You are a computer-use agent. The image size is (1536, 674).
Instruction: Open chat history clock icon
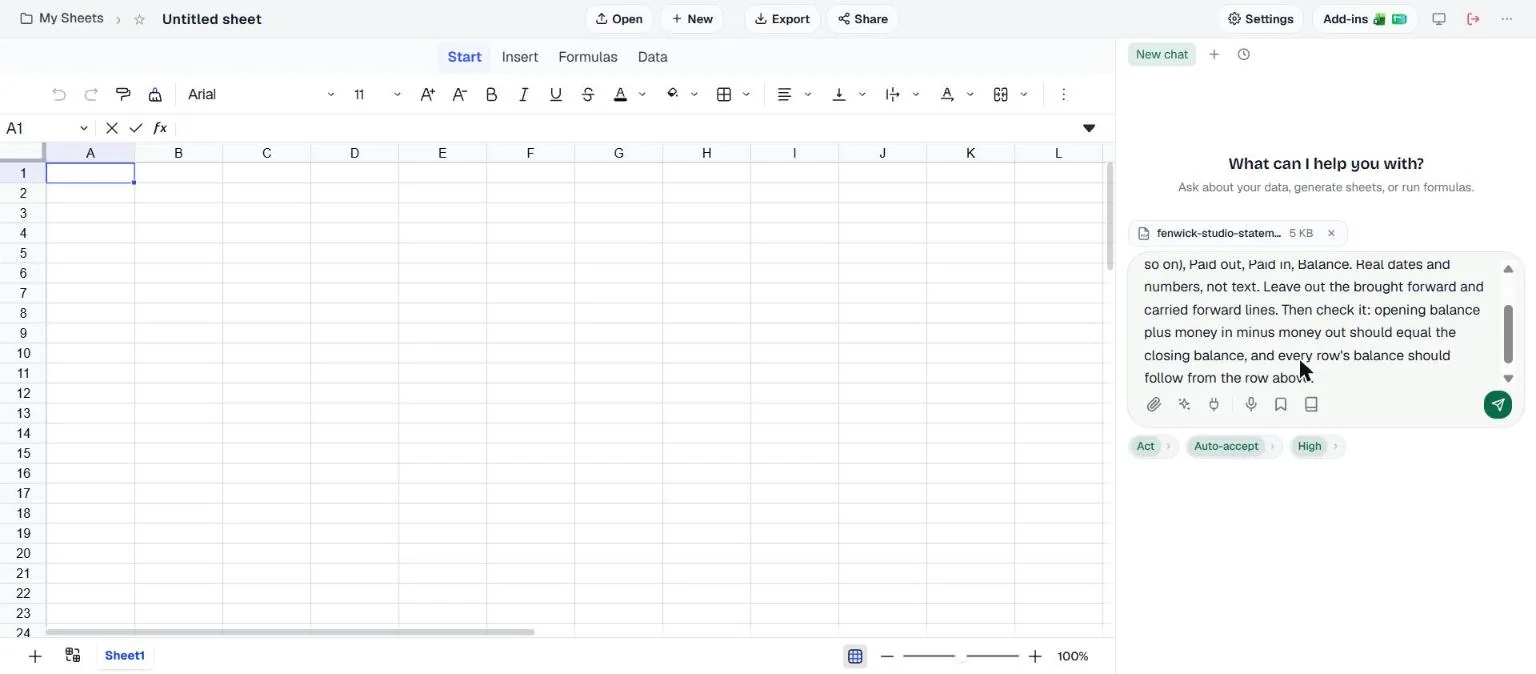pos(1244,55)
